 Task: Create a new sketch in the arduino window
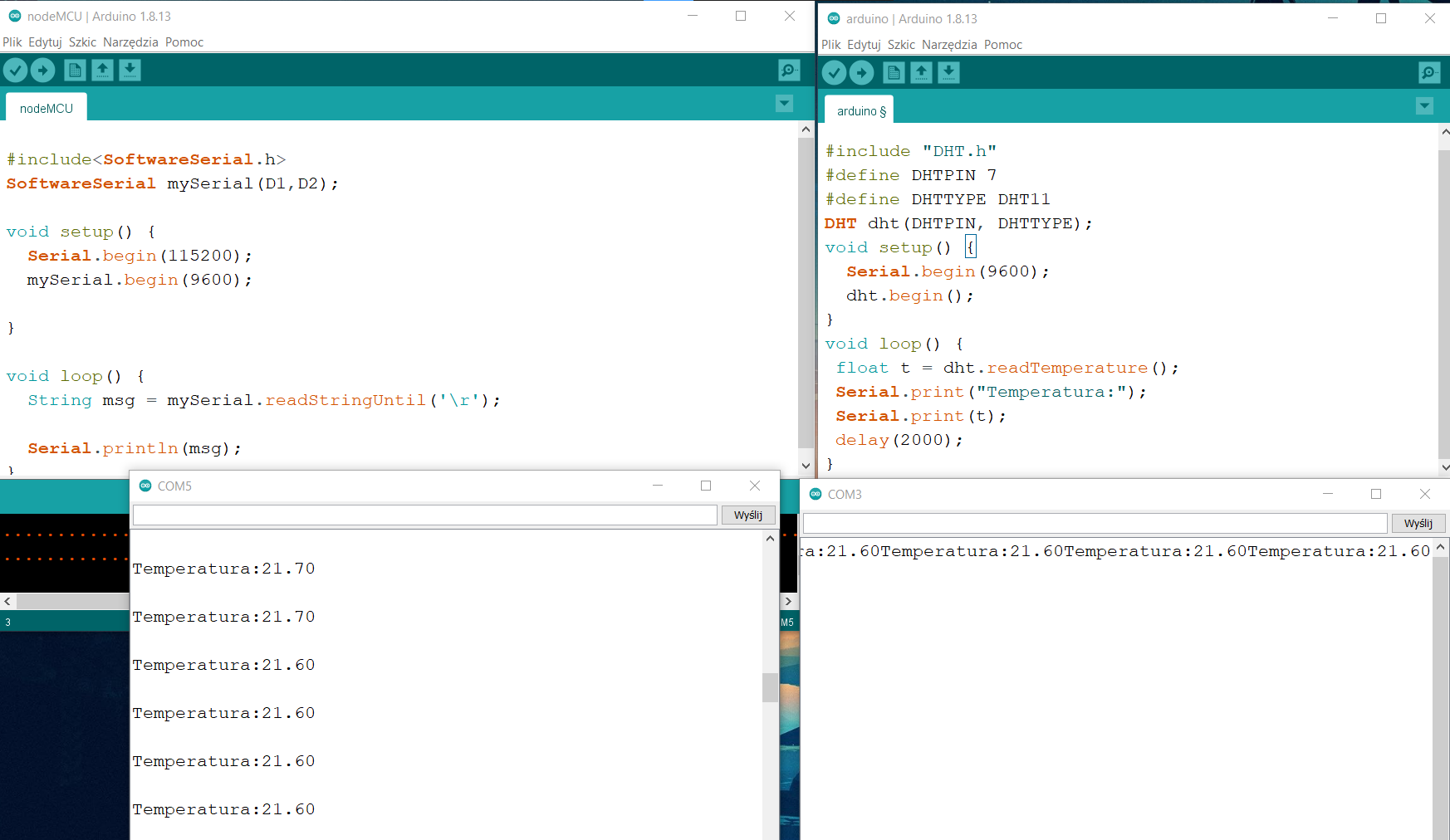point(894,72)
